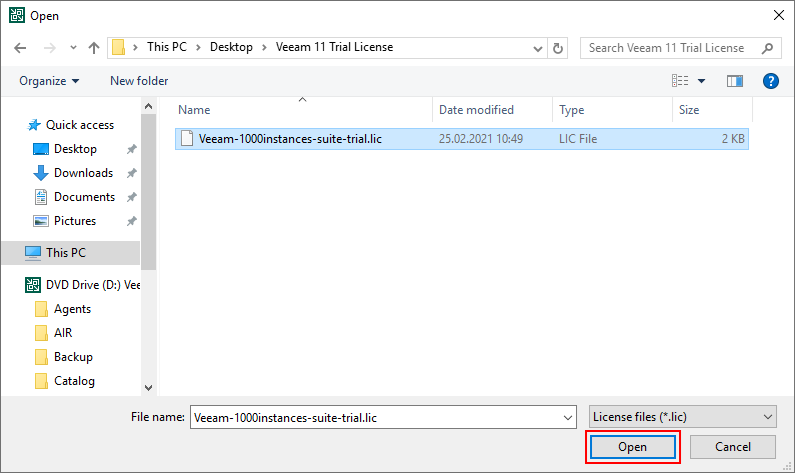The width and height of the screenshot is (795, 473).
Task: Click the navigation pane scrollbar thumb
Action: tap(149, 192)
